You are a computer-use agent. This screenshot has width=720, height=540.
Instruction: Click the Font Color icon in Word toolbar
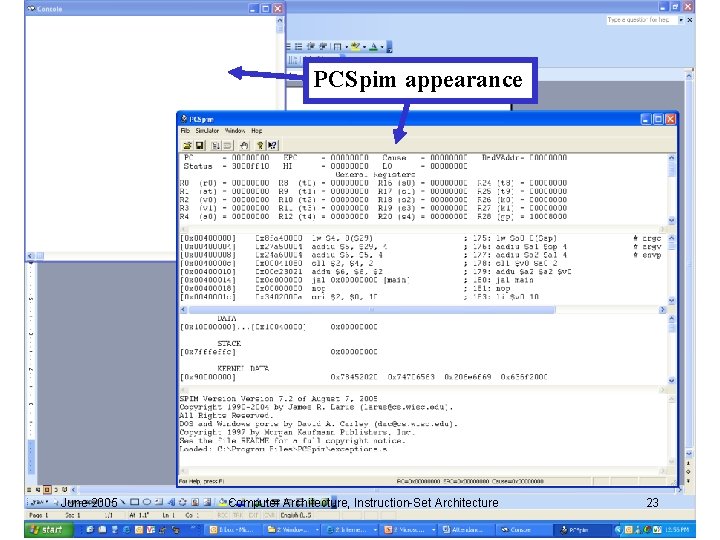[373, 46]
